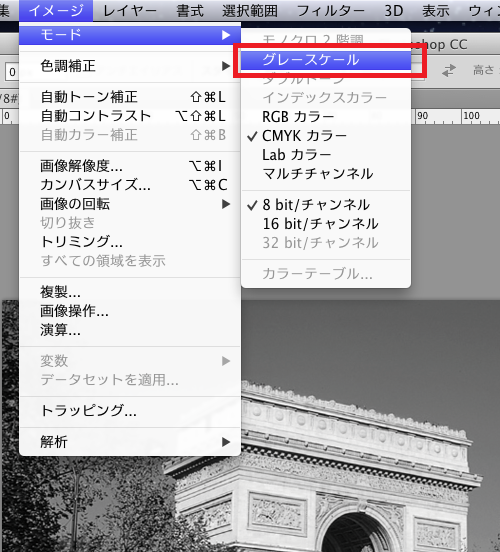Choose 自動トーン補正

point(130,97)
